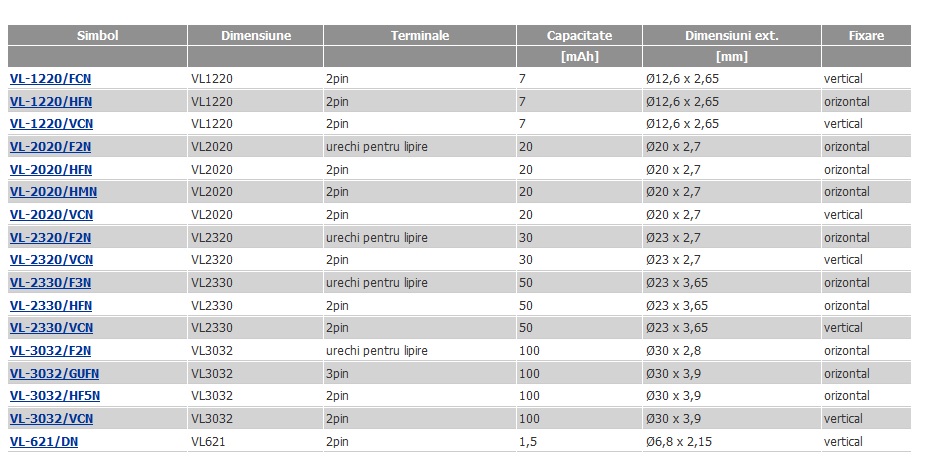Click the Capacitate column header
The height and width of the screenshot is (465, 937).
coord(579,35)
